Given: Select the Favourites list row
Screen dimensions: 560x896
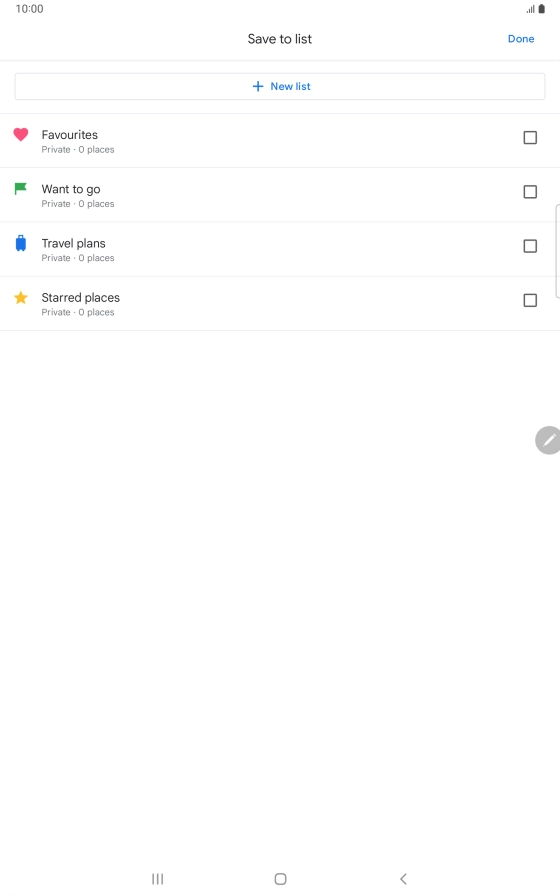Looking at the screenshot, I should click(x=280, y=141).
